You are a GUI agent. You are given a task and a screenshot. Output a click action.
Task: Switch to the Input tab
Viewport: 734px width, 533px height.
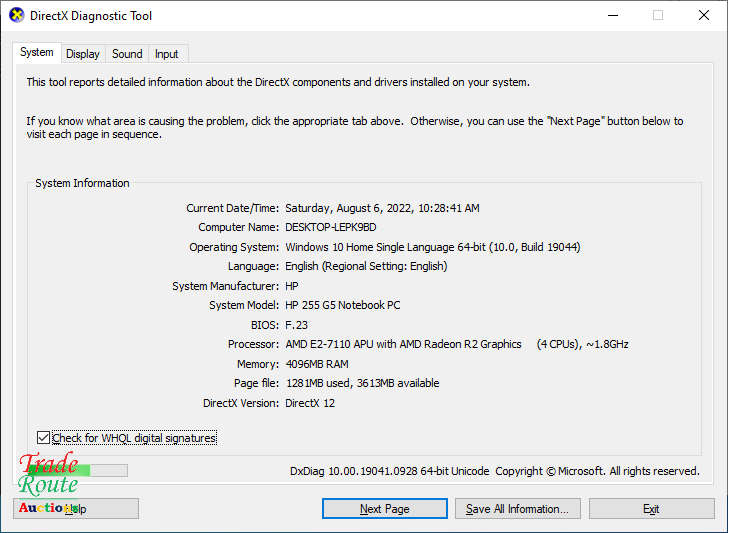pyautogui.click(x=167, y=54)
